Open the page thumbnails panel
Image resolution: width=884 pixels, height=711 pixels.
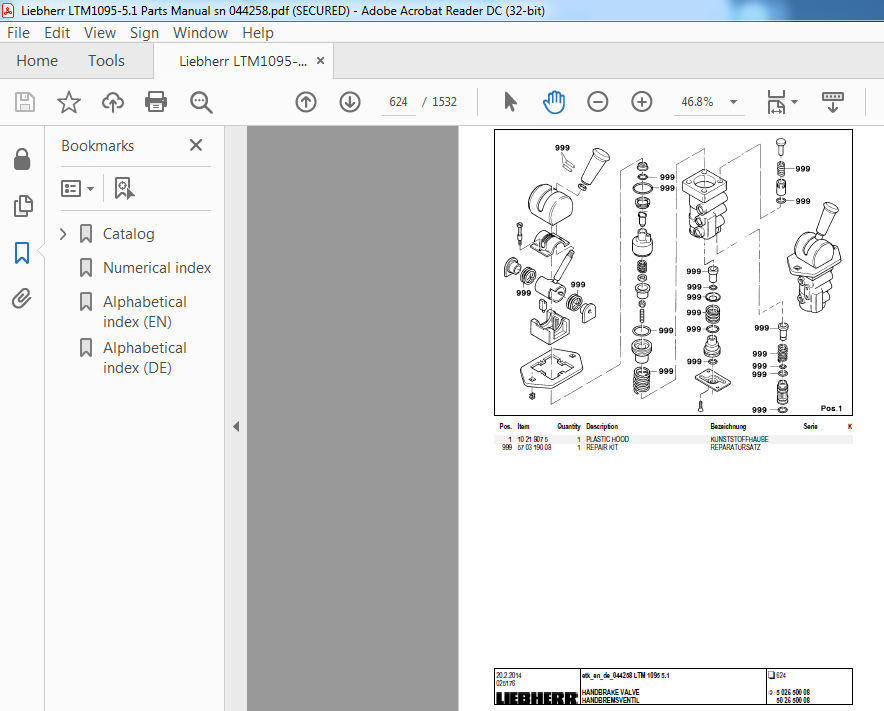[x=23, y=206]
